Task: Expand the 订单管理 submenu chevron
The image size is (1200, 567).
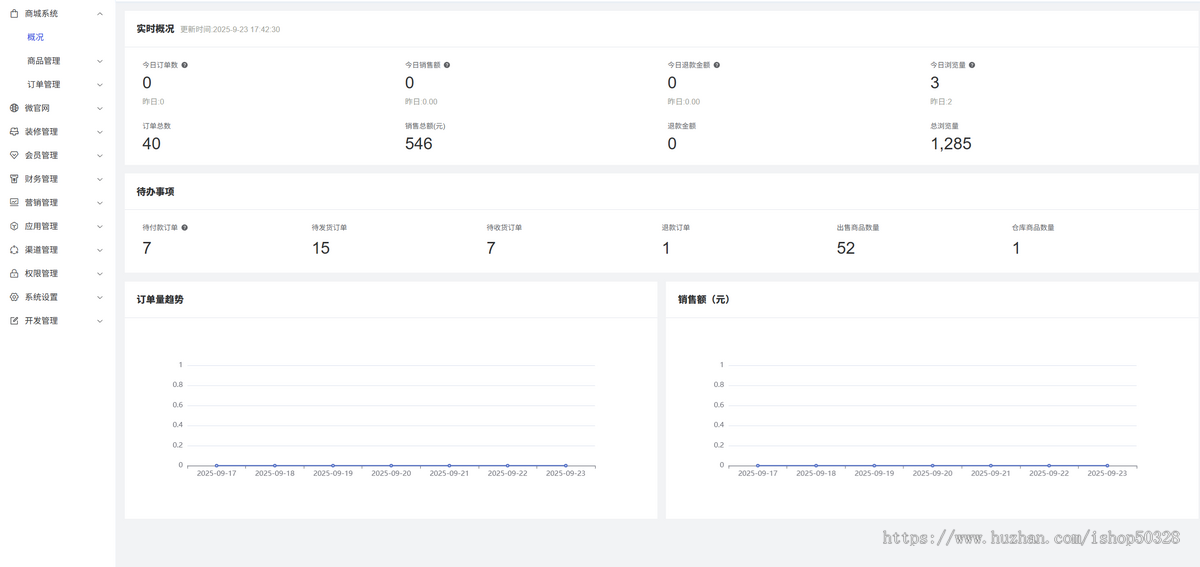Action: click(100, 85)
